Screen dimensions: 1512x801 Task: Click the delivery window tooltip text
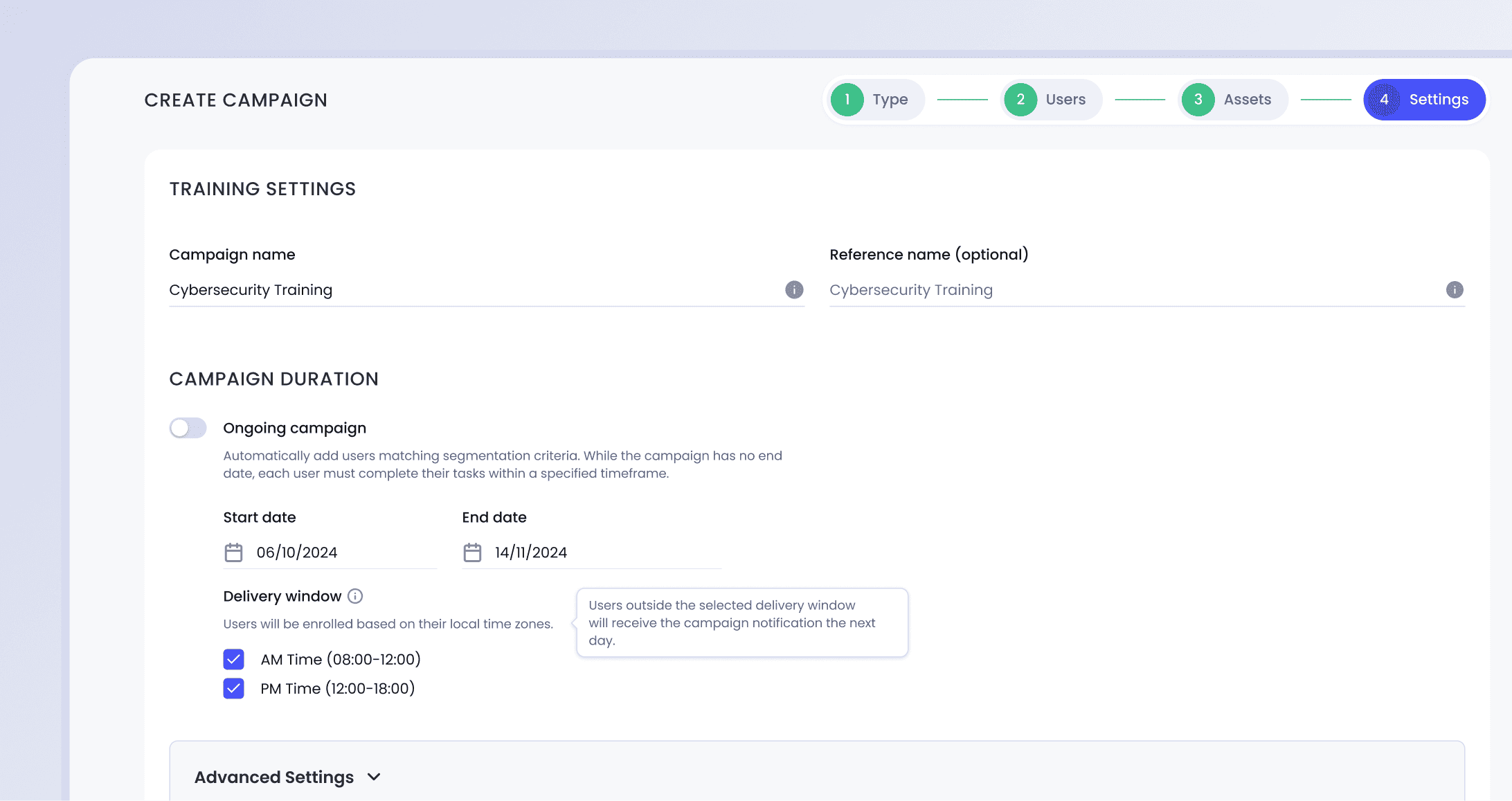click(732, 622)
